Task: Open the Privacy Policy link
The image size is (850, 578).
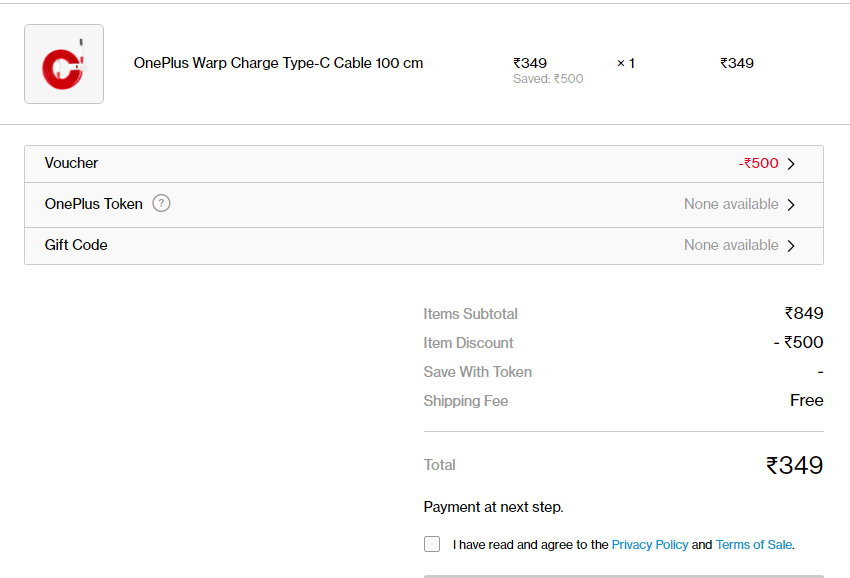Action: pos(649,545)
